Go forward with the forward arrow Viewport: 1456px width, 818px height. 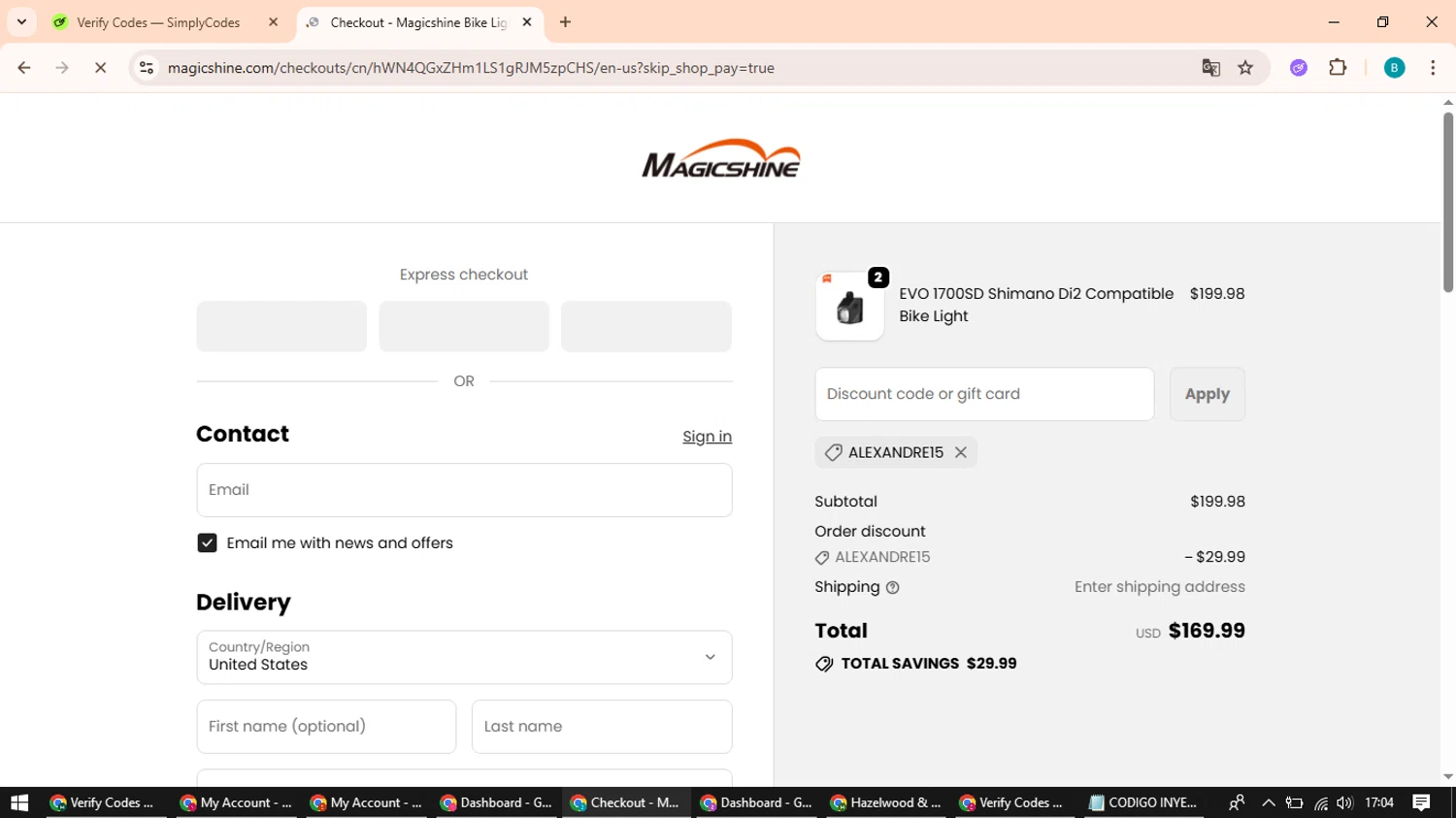[62, 68]
